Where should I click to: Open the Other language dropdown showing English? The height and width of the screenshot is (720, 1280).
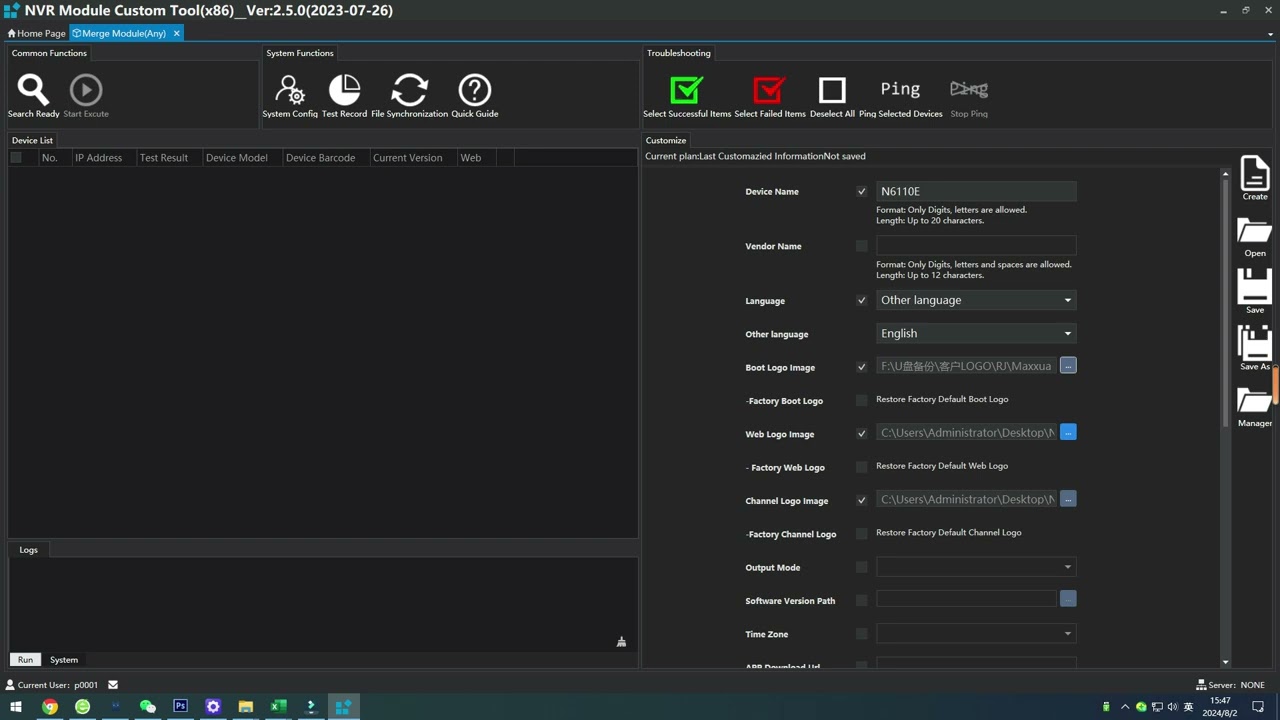[975, 334]
